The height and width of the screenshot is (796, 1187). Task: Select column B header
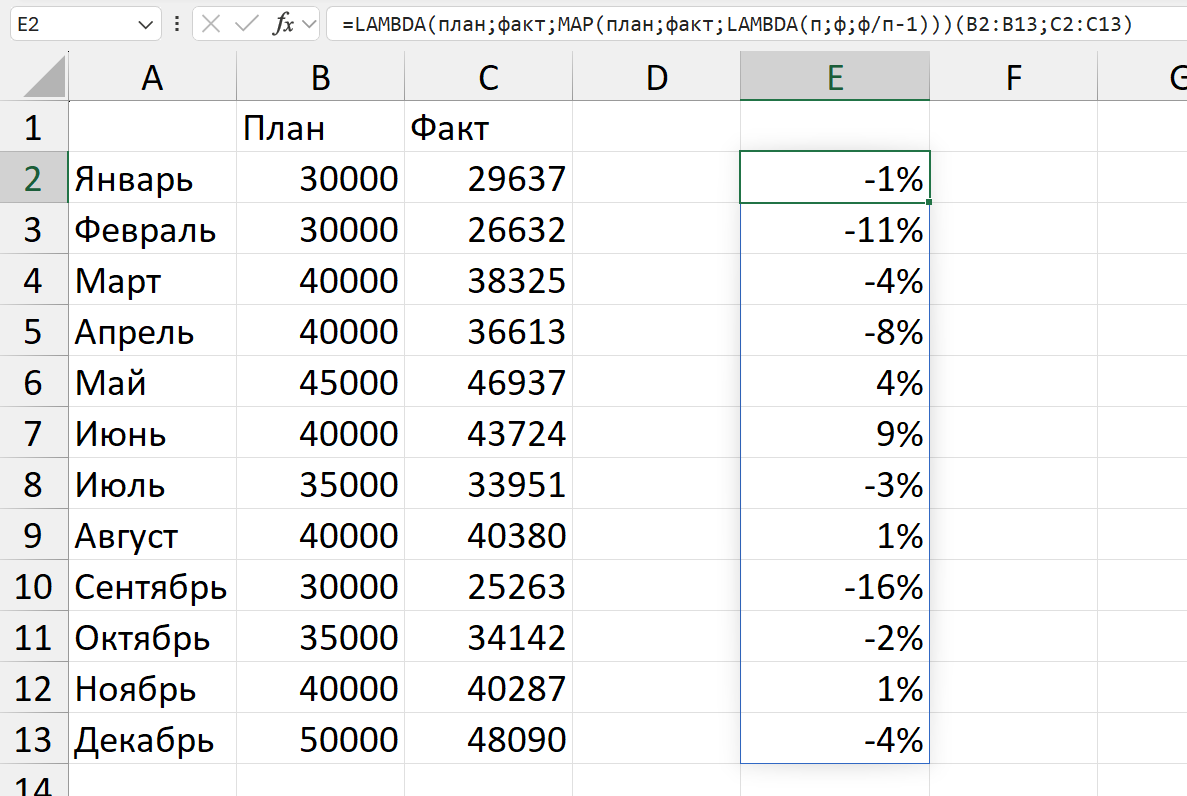pyautogui.click(x=320, y=76)
